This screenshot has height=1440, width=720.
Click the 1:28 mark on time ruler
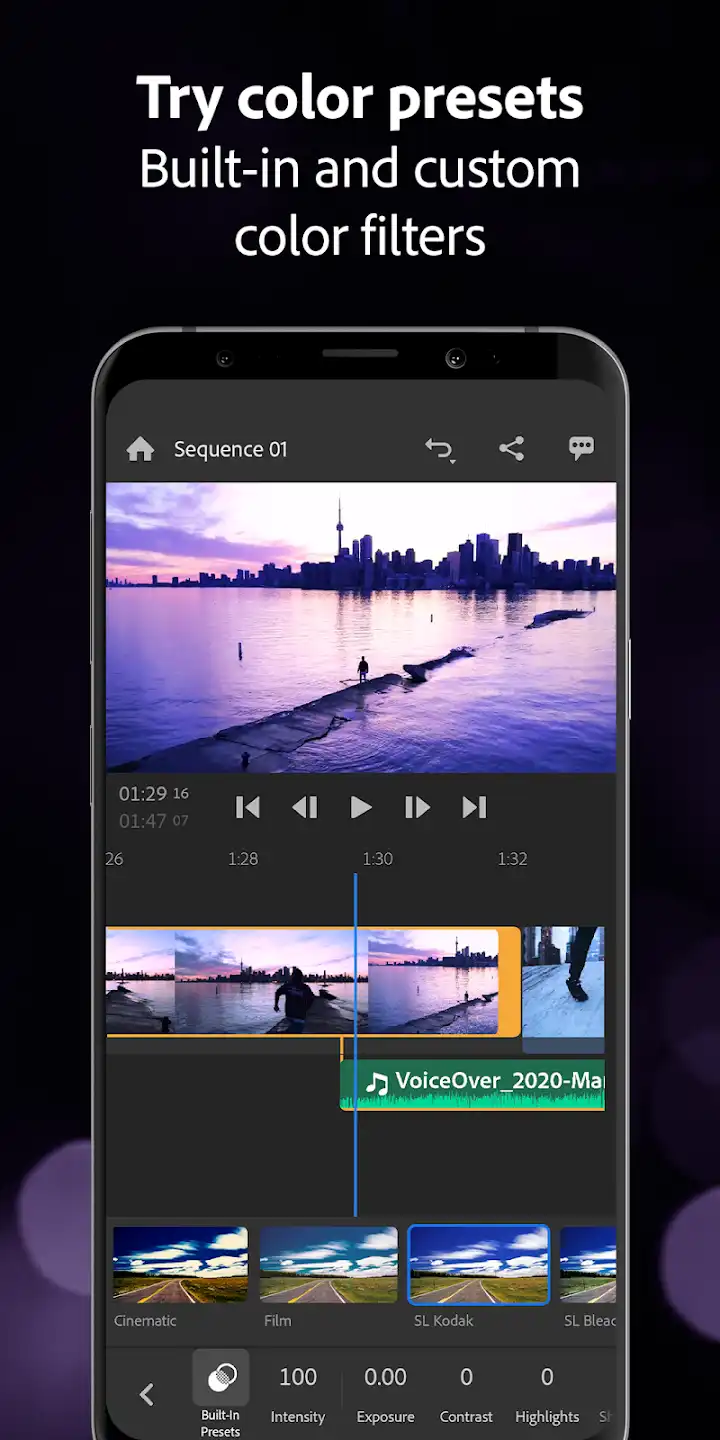243,859
